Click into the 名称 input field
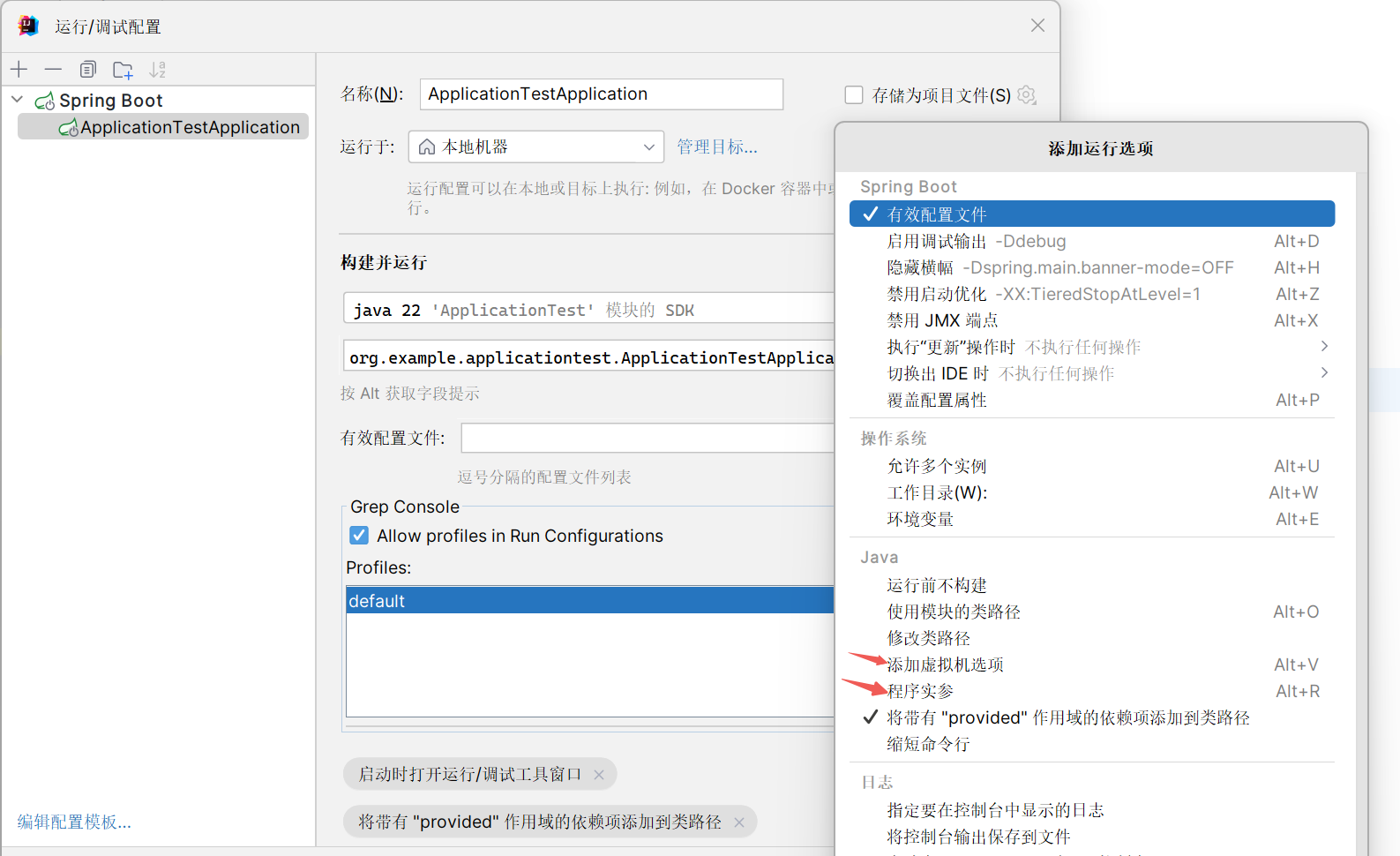 (x=601, y=94)
